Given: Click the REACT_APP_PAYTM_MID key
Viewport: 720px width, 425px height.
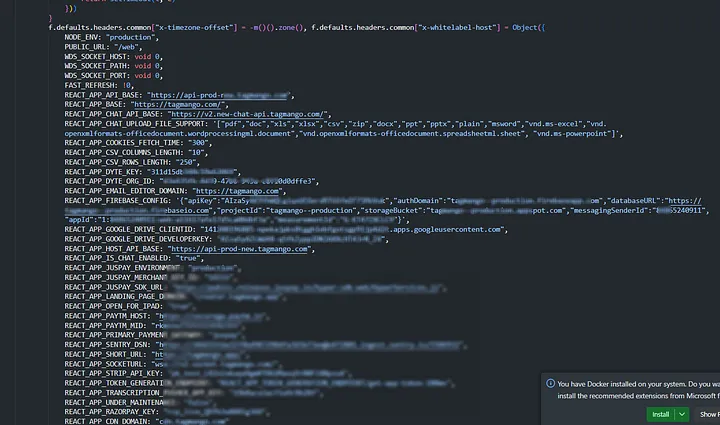Looking at the screenshot, I should pyautogui.click(x=103, y=325).
